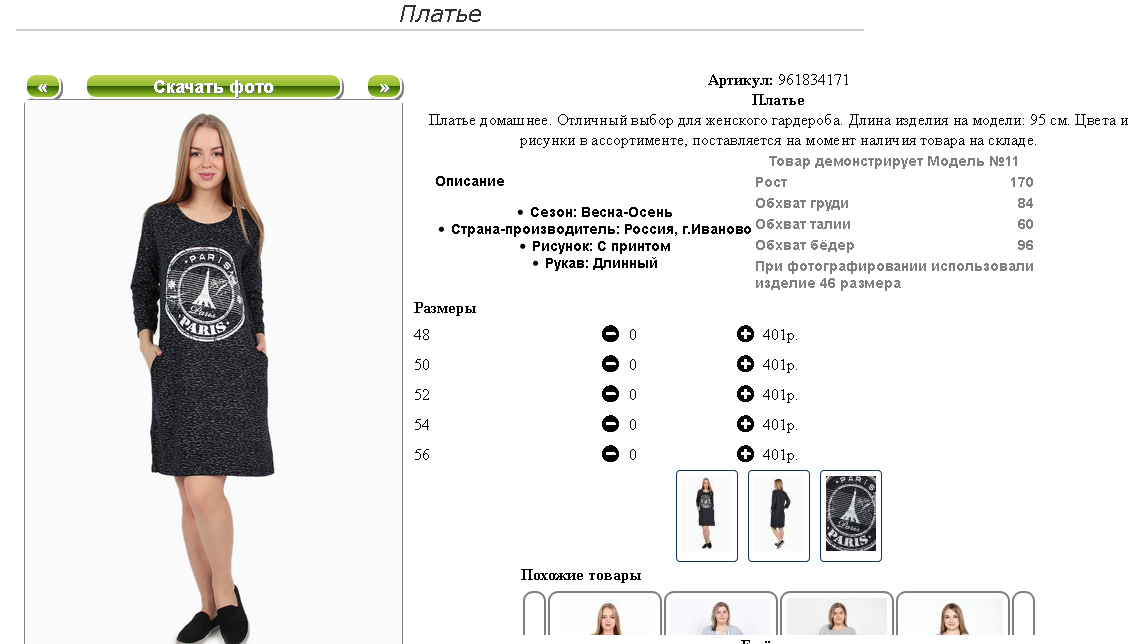Image resolution: width=1141 pixels, height=644 pixels.
Task: Select Paris print close-up thumbnail
Action: (851, 516)
